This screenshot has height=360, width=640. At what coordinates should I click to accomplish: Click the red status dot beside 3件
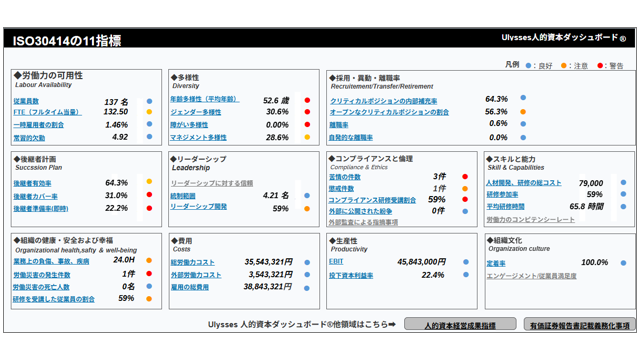465,177
